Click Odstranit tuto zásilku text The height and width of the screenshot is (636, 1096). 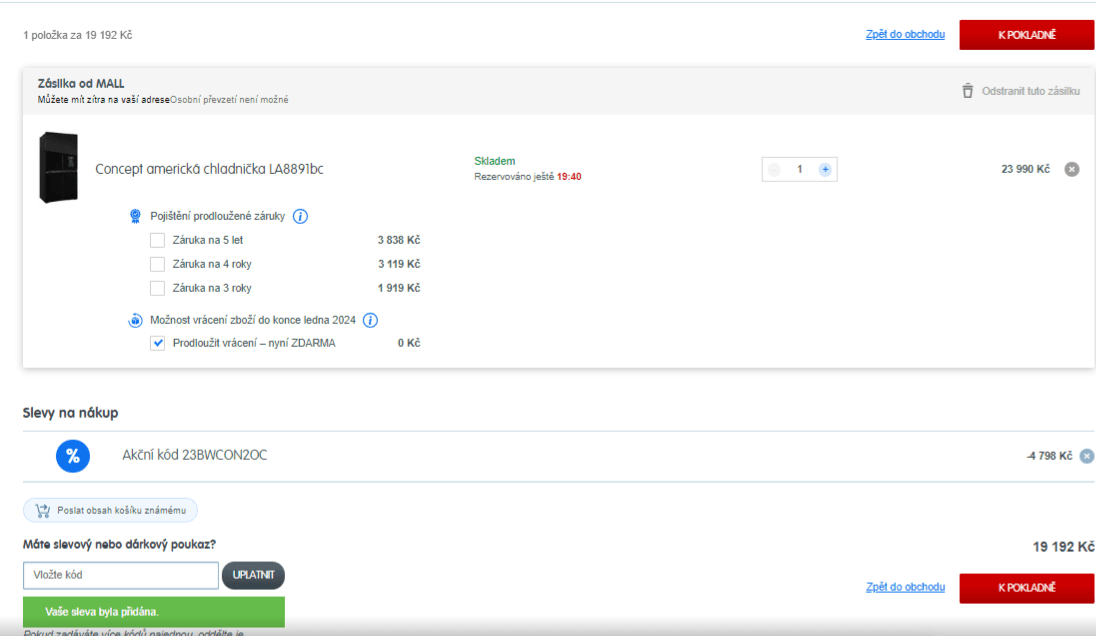point(1030,92)
